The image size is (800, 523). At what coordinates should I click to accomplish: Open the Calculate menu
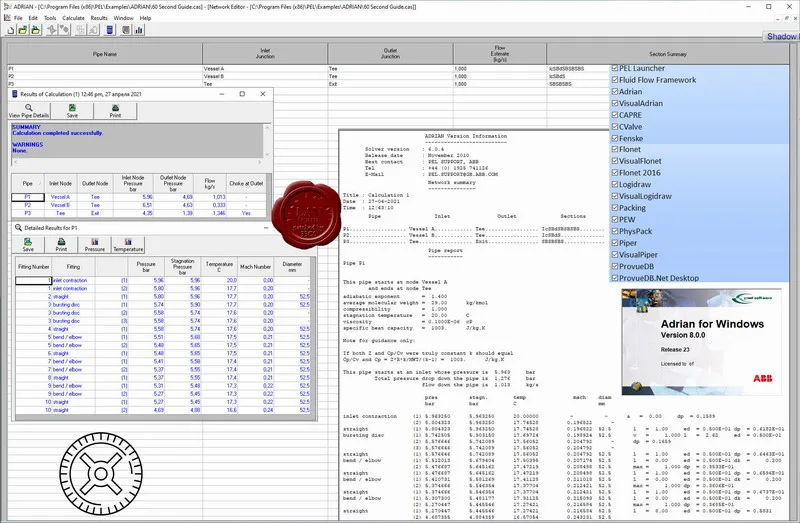(x=73, y=18)
